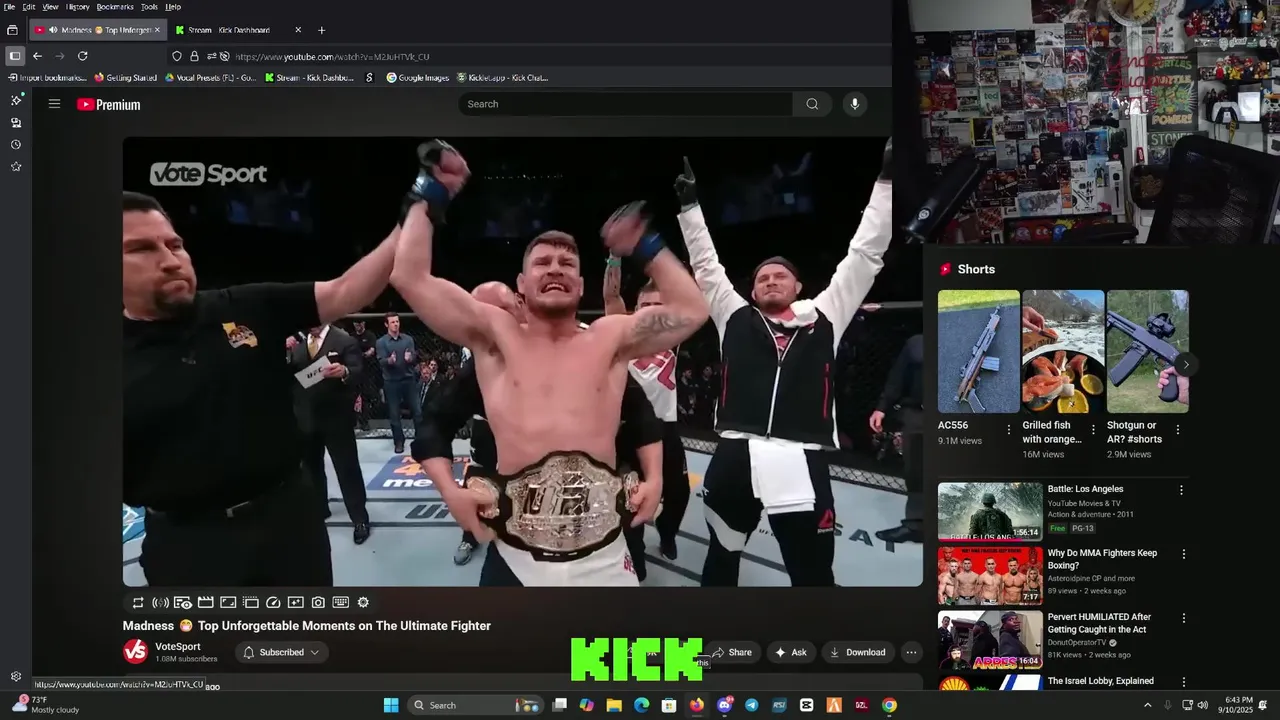Image resolution: width=1280 pixels, height=720 pixels.
Task: Open File Explorer from the taskbar
Action: 614,705
